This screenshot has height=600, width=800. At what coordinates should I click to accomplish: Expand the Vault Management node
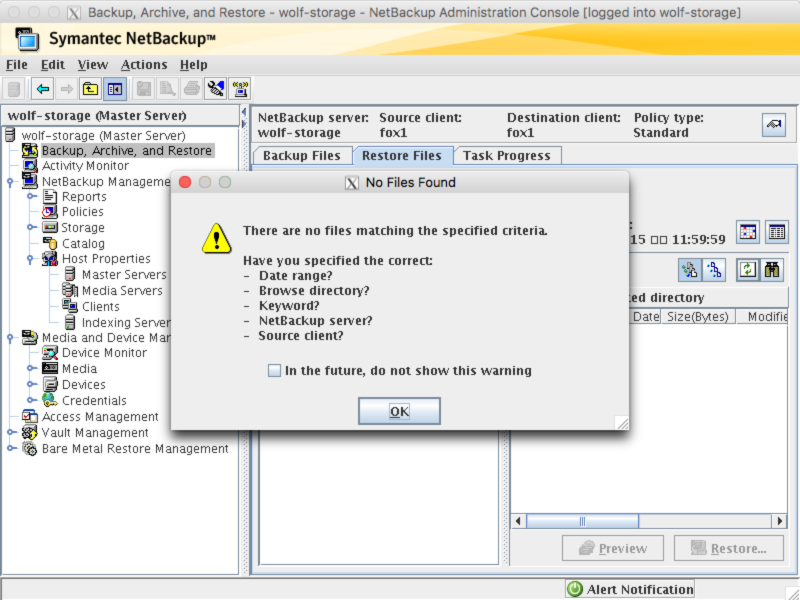8,433
